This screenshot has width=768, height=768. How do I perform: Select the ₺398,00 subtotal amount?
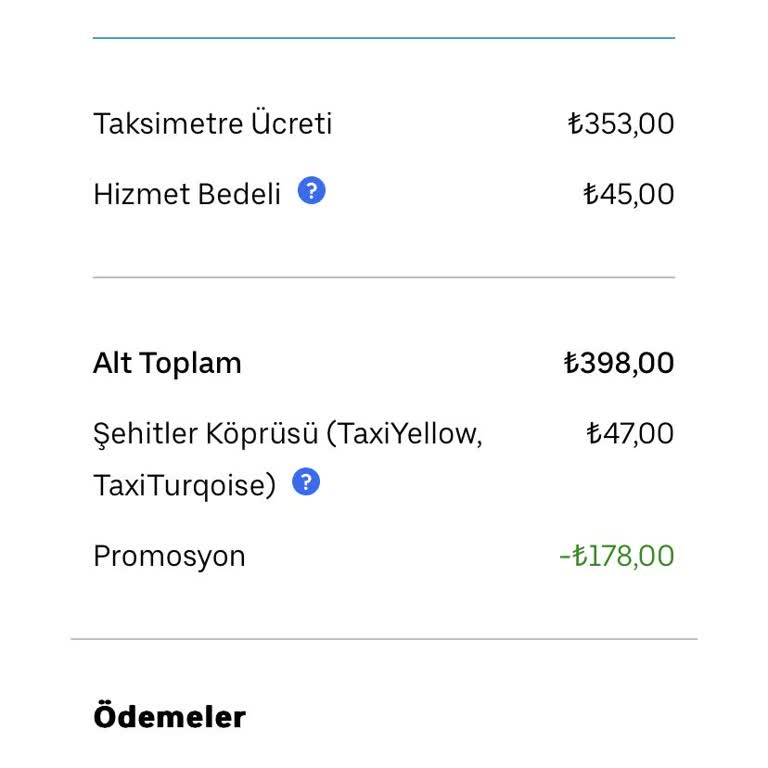tap(619, 363)
